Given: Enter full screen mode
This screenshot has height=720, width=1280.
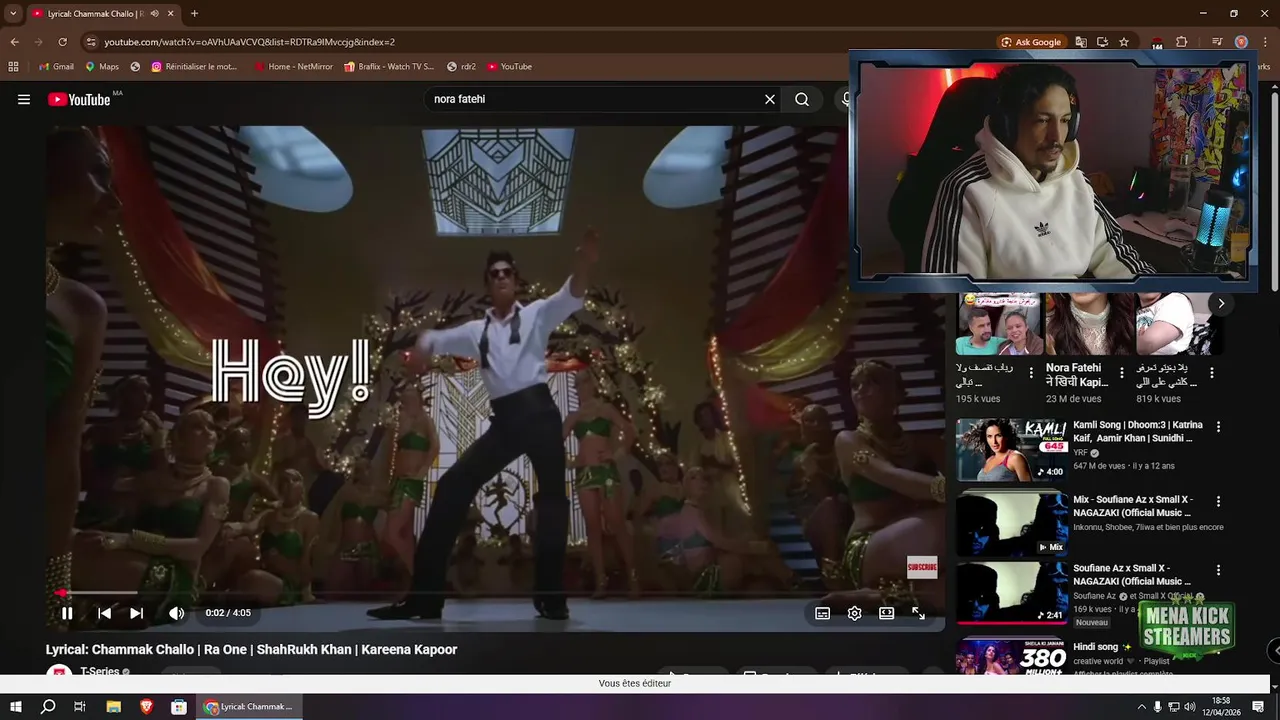Looking at the screenshot, I should [x=918, y=613].
